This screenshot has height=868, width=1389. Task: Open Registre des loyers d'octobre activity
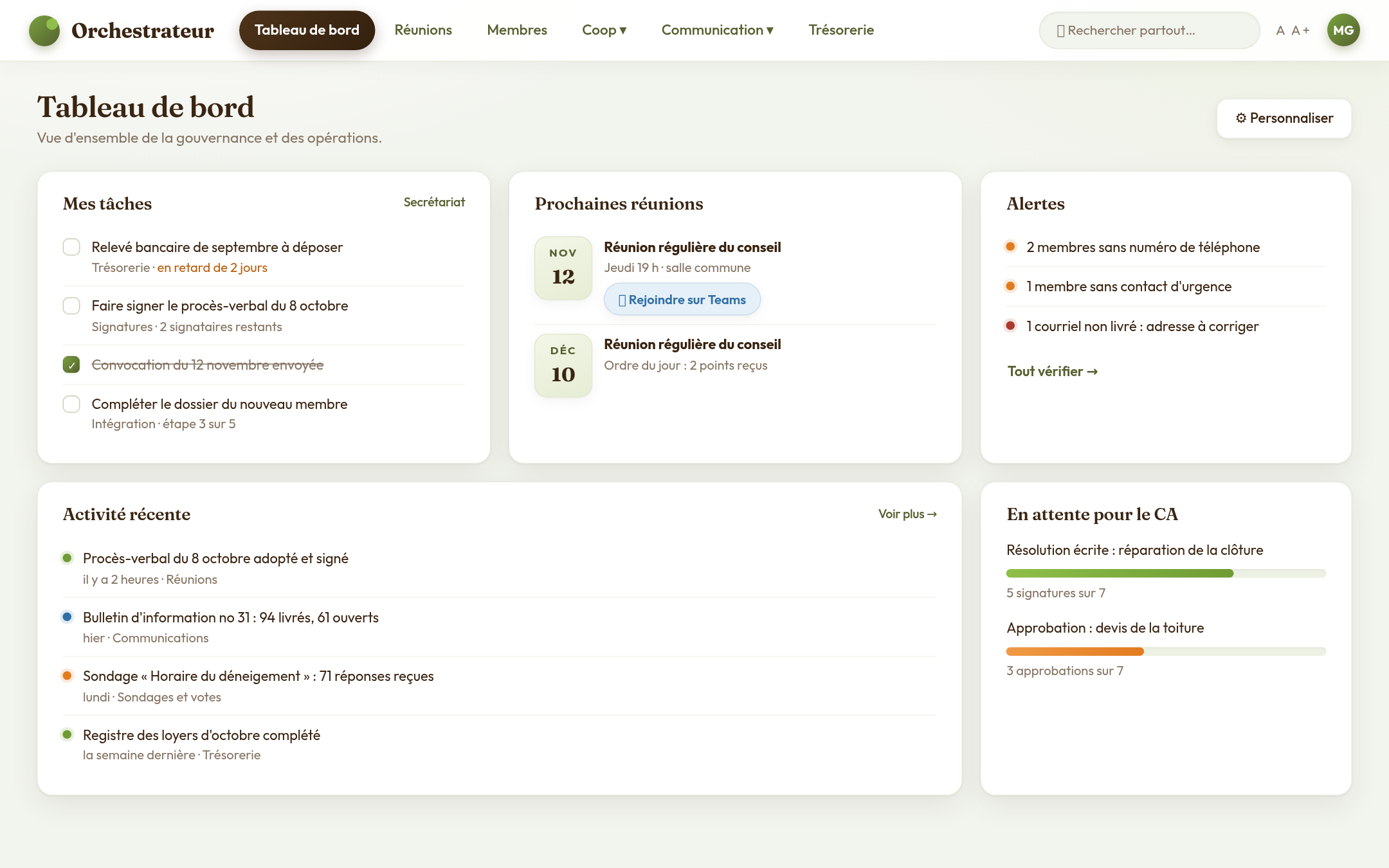(499, 745)
